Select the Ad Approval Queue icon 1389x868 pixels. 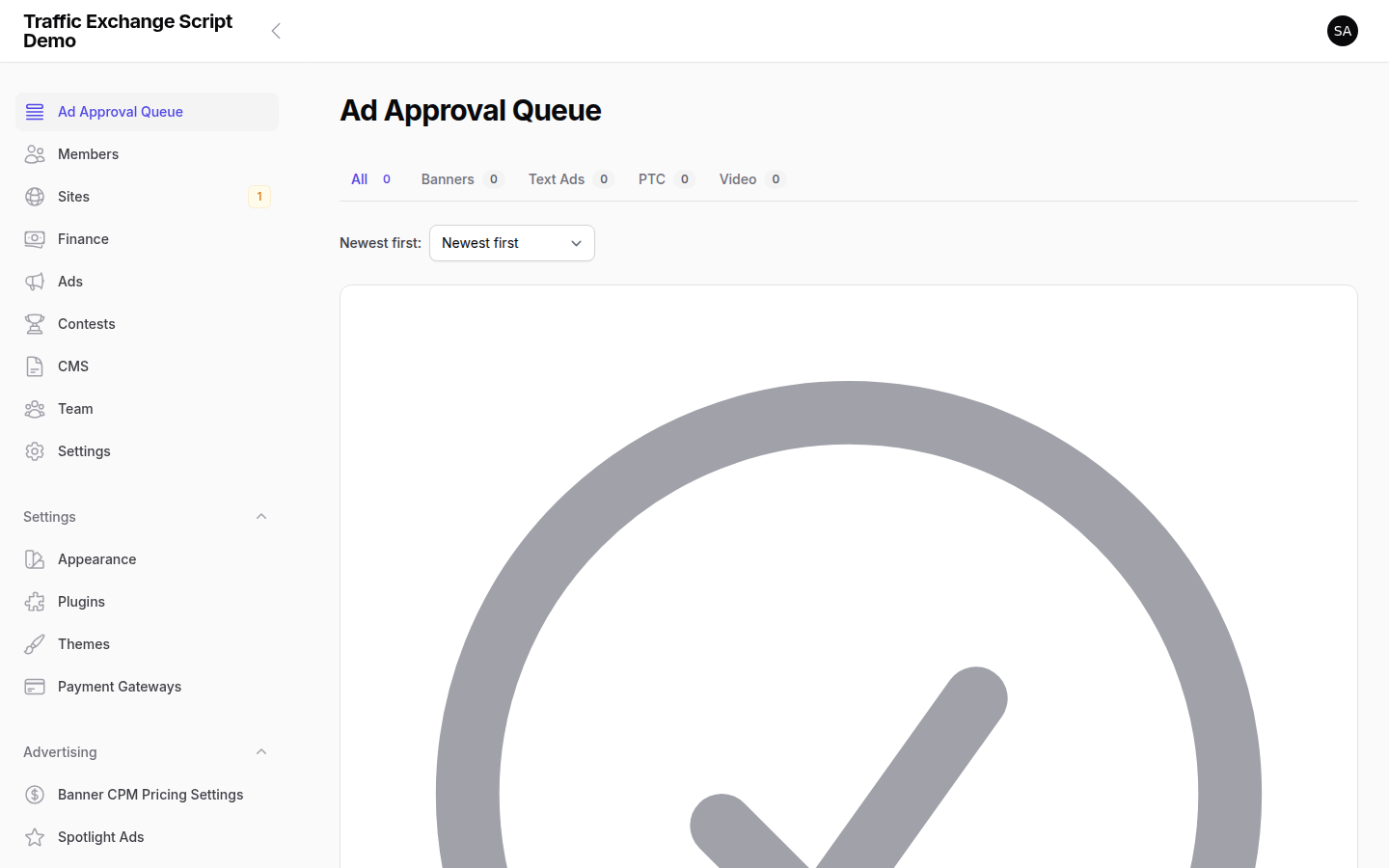(x=34, y=111)
